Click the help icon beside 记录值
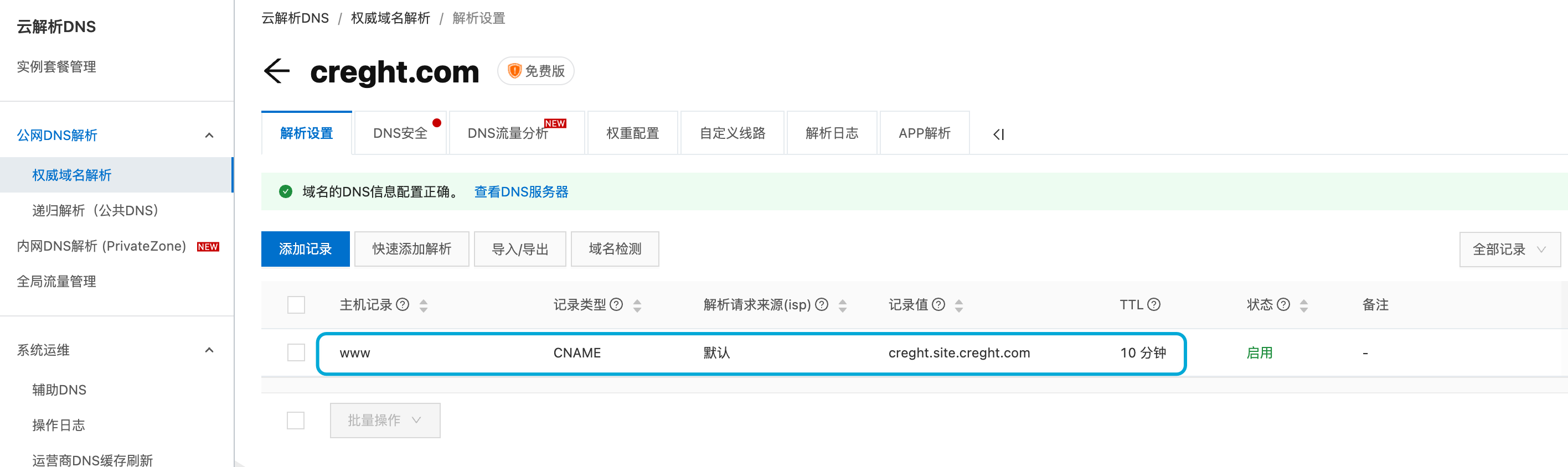The height and width of the screenshot is (467, 1568). [938, 305]
